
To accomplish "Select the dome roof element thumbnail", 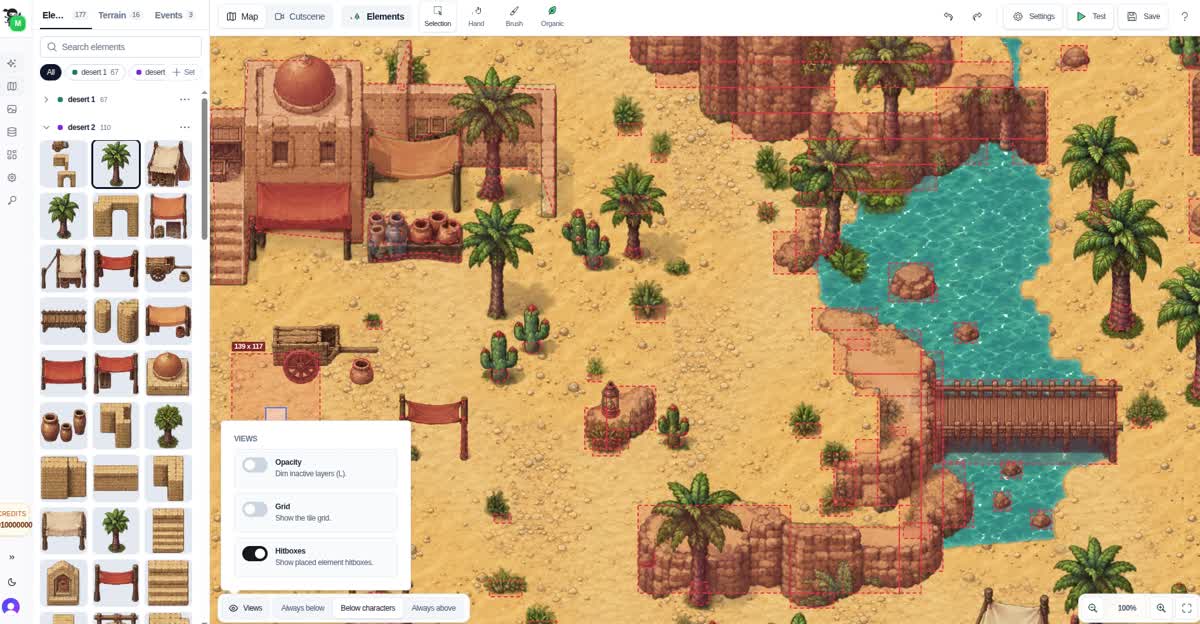I will coord(168,373).
